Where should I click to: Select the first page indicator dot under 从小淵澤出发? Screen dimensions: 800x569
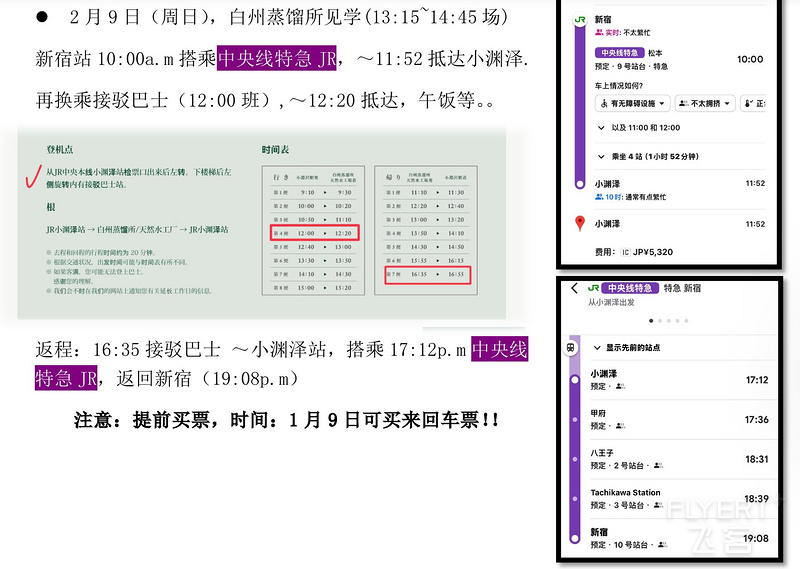click(x=651, y=321)
